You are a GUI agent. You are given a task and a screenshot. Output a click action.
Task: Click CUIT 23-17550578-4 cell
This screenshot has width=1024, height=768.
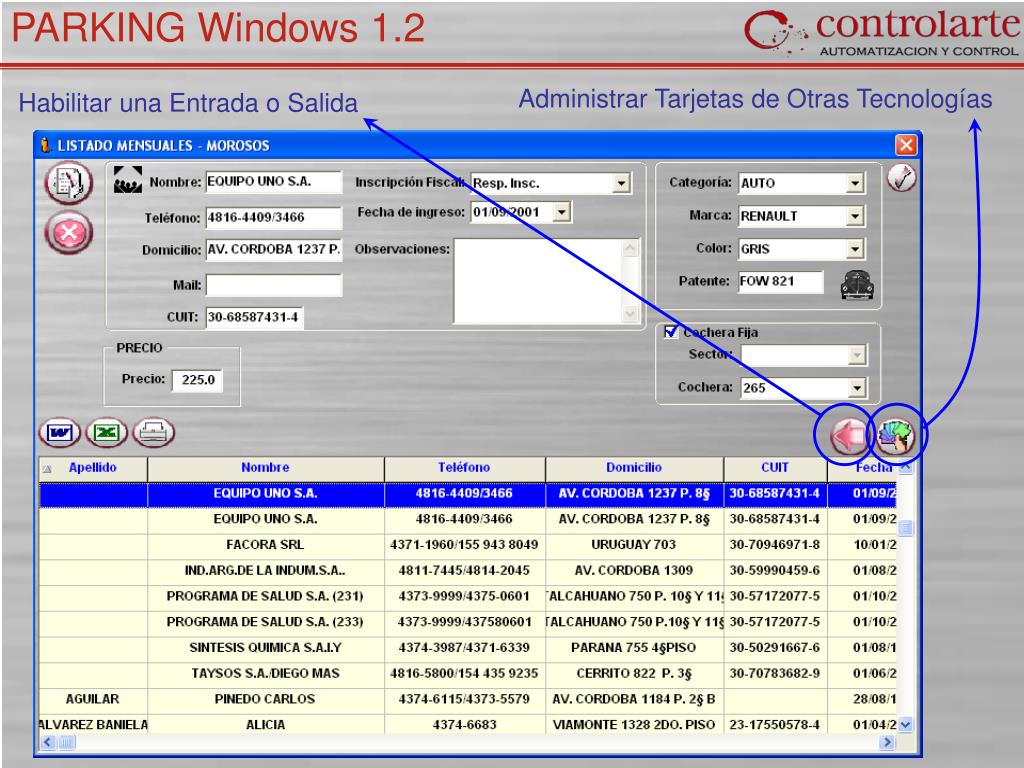(x=775, y=725)
